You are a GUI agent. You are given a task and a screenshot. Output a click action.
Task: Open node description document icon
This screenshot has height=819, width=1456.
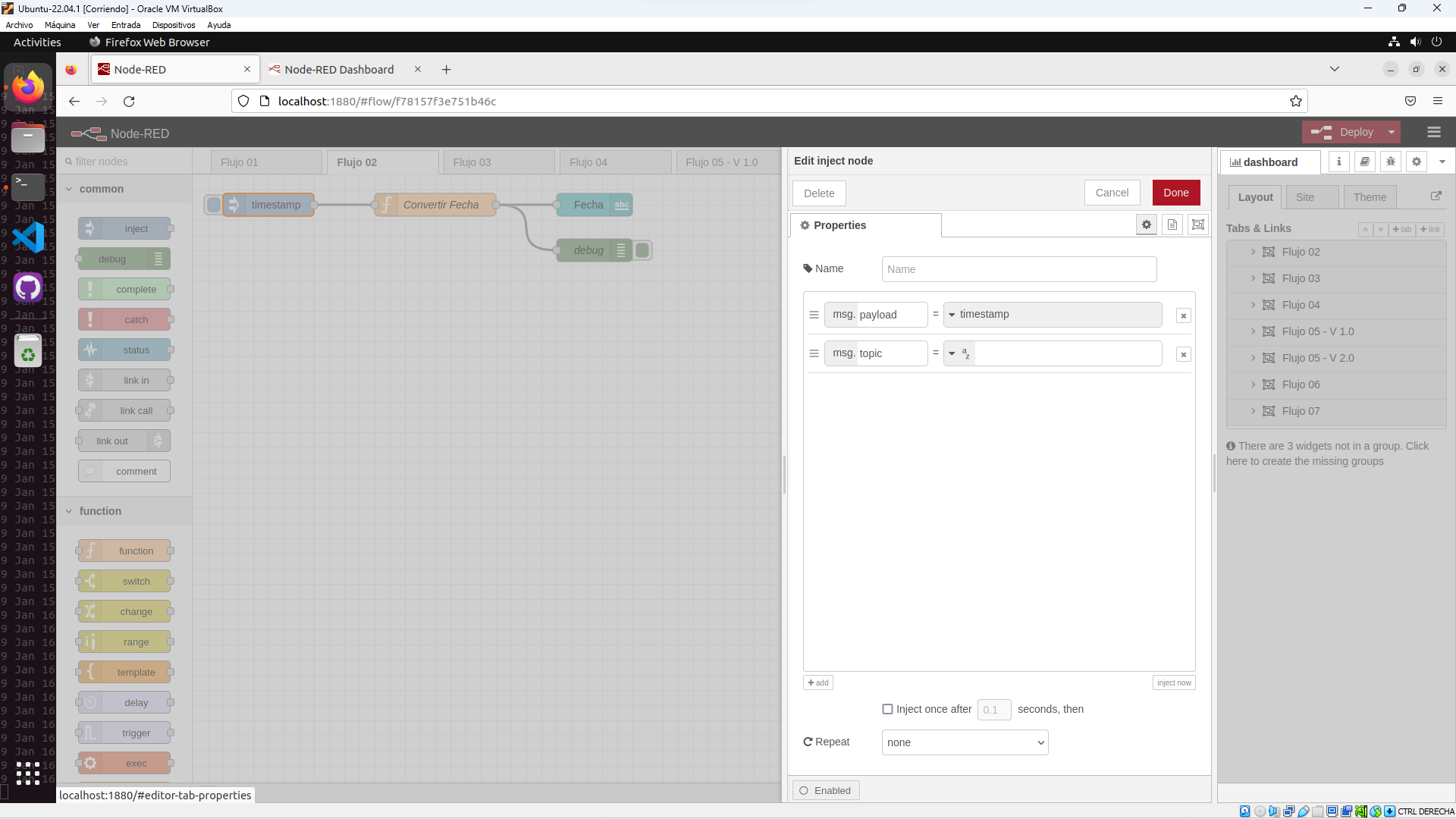1172,224
